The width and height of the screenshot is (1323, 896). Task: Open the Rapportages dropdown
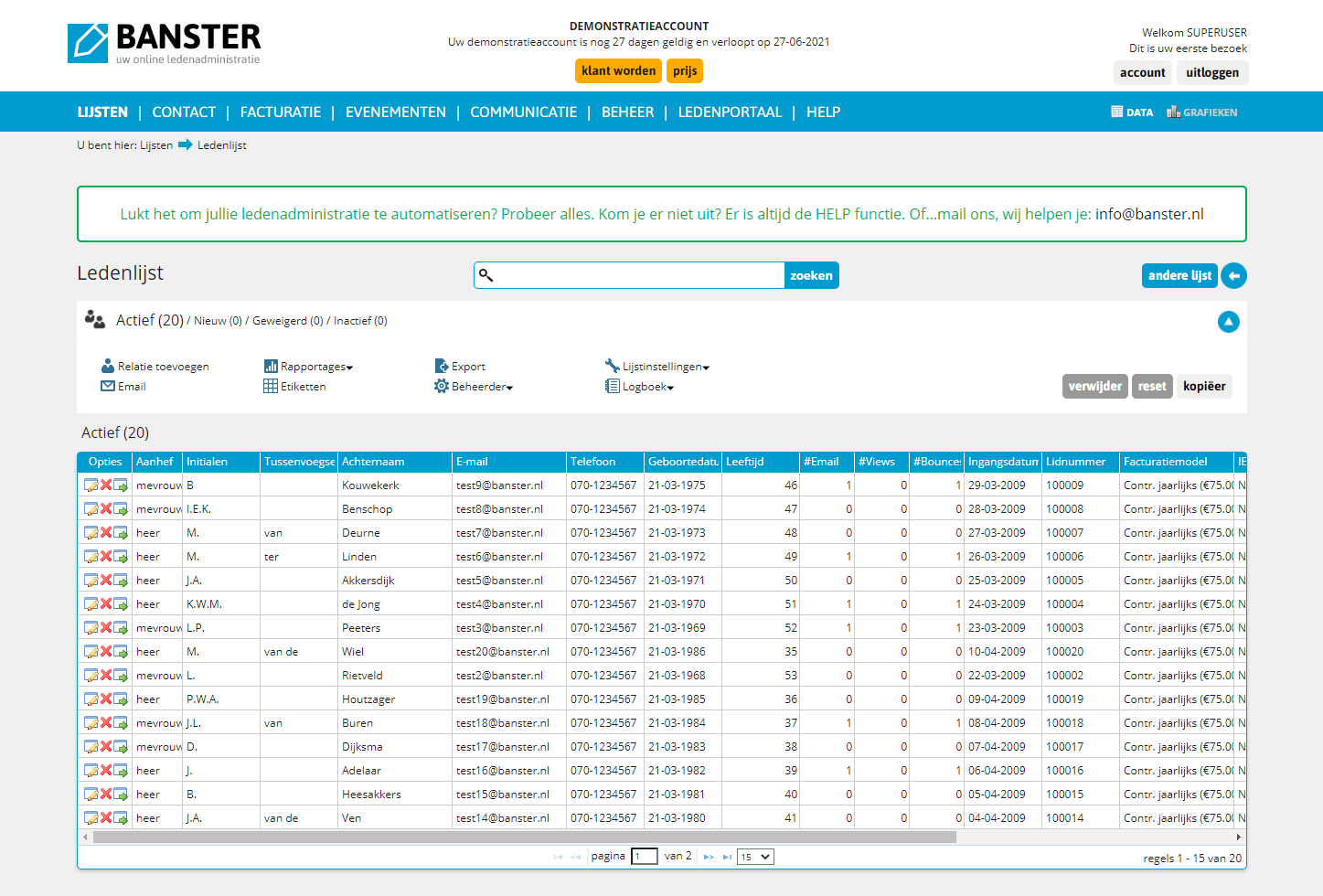coord(309,367)
